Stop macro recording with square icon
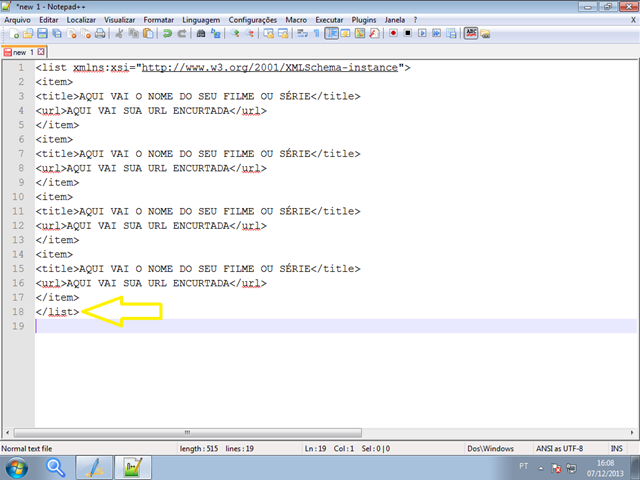 pos(407,33)
